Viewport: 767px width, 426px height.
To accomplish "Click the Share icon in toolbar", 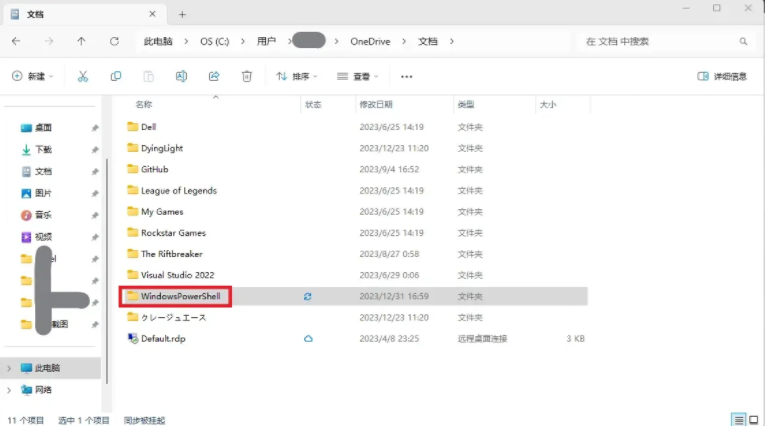I will (x=214, y=76).
